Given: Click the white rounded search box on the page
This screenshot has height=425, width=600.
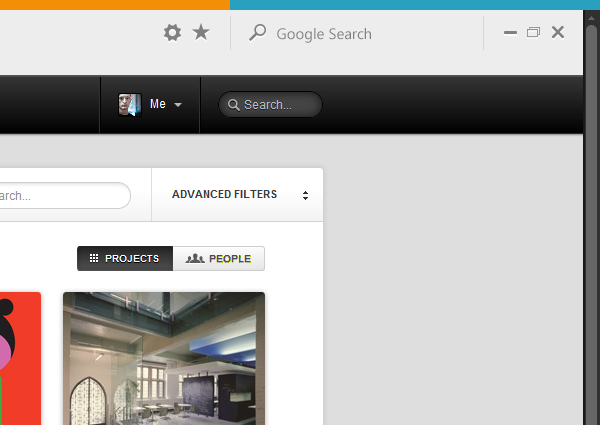Looking at the screenshot, I should (65, 195).
